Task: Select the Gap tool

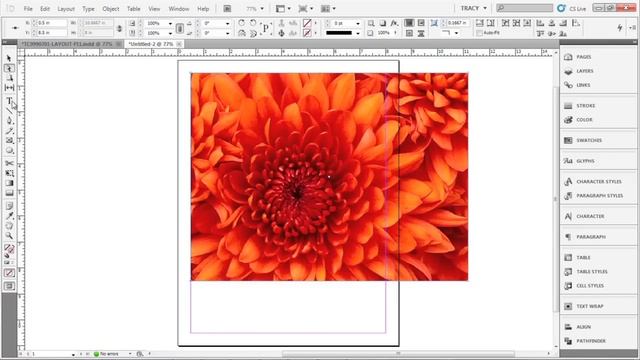Action: coord(9,88)
